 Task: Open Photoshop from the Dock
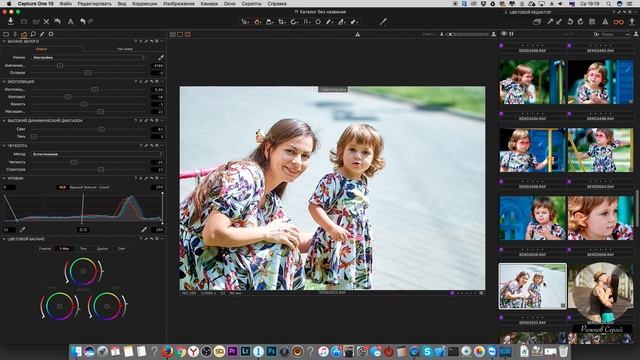(x=271, y=351)
